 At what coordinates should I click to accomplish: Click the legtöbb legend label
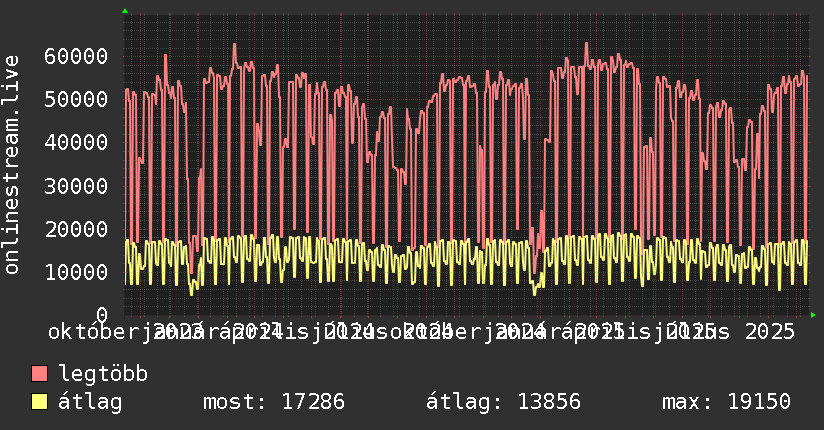tap(103, 373)
